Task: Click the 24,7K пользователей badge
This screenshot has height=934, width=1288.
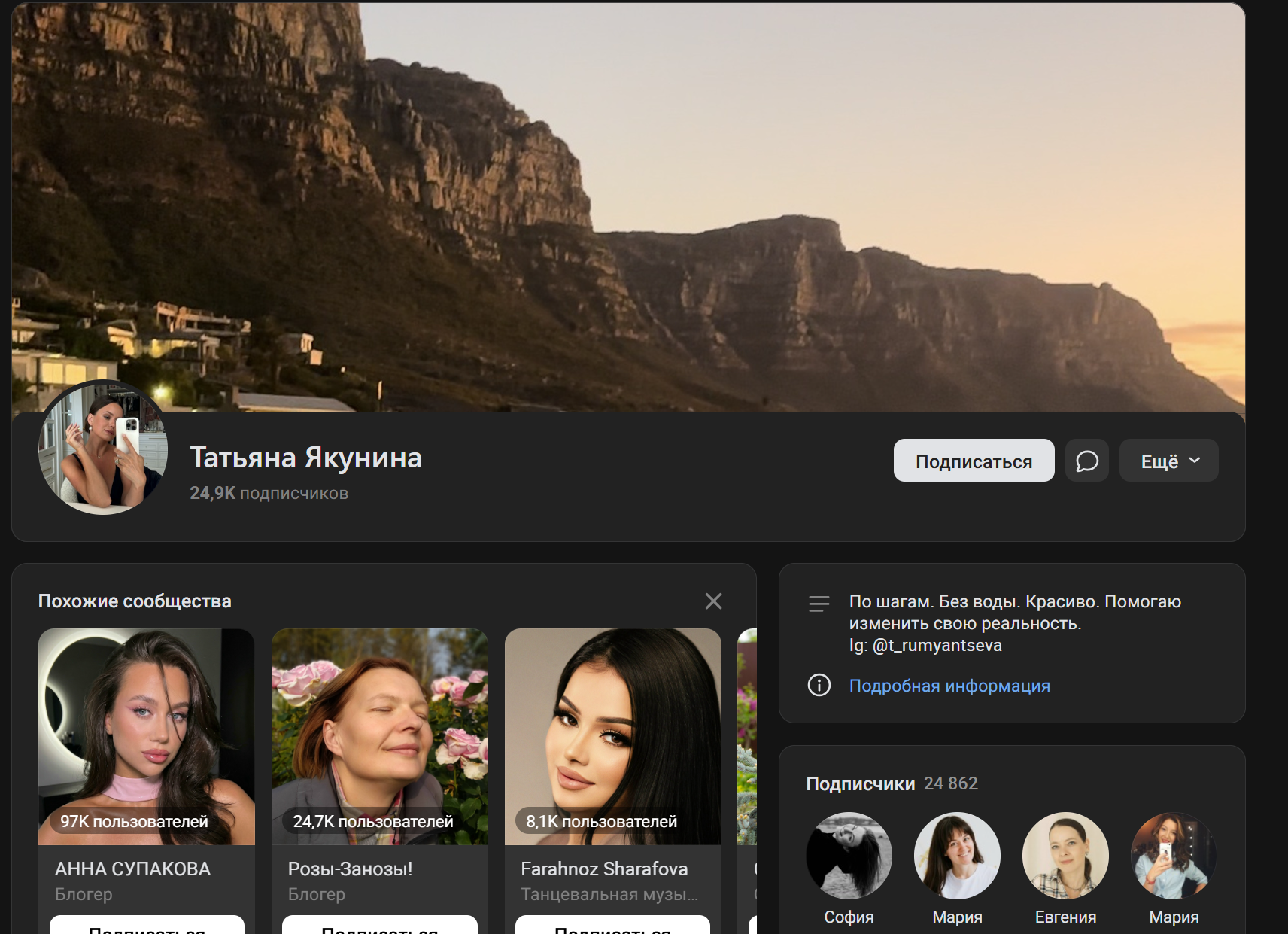Action: point(373,821)
